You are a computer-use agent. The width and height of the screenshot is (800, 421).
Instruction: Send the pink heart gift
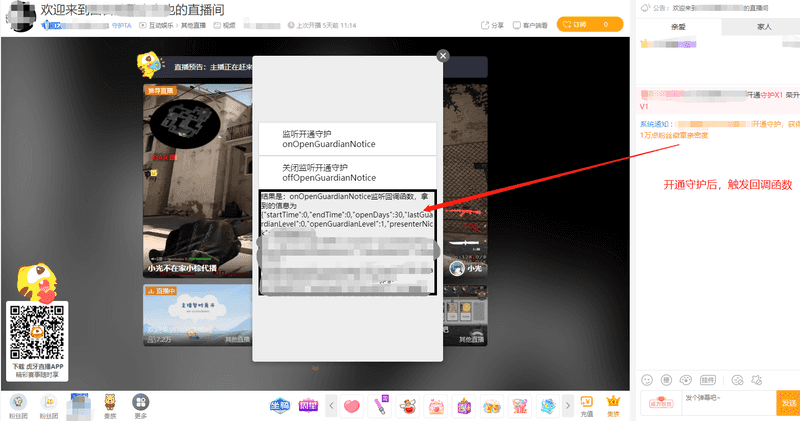pyautogui.click(x=352, y=406)
